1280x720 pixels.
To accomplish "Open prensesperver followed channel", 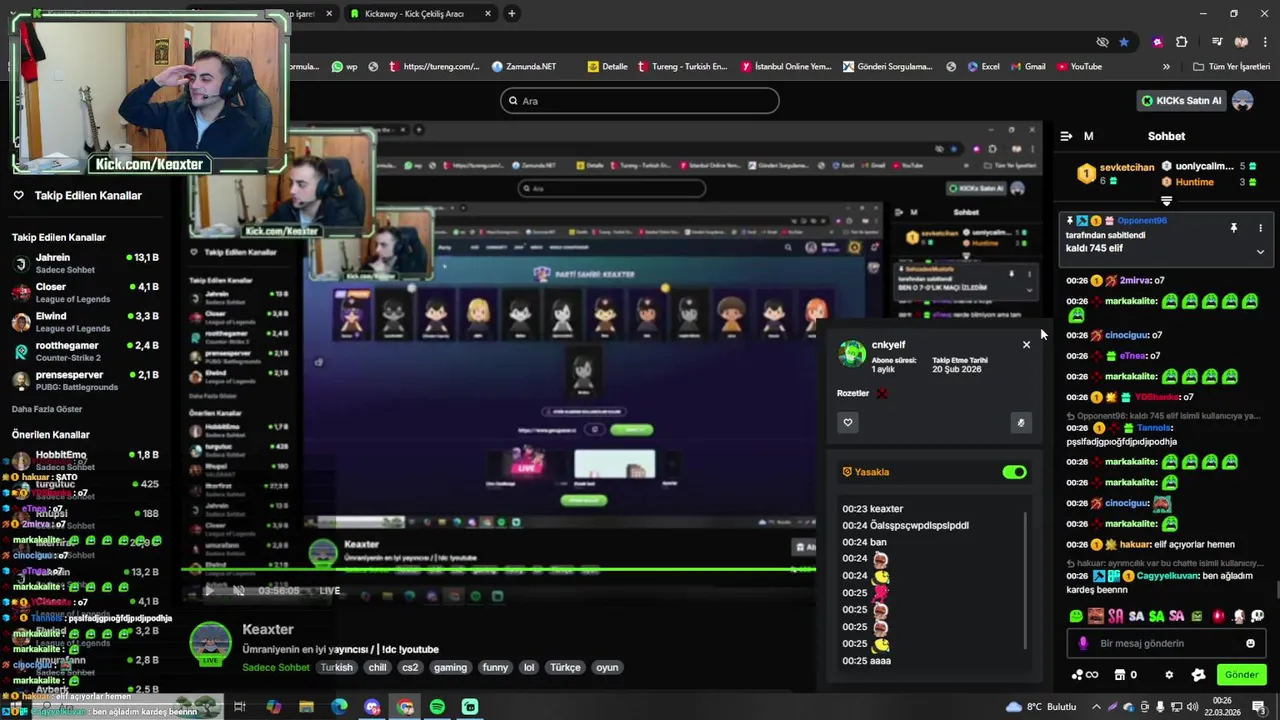I will (86, 380).
